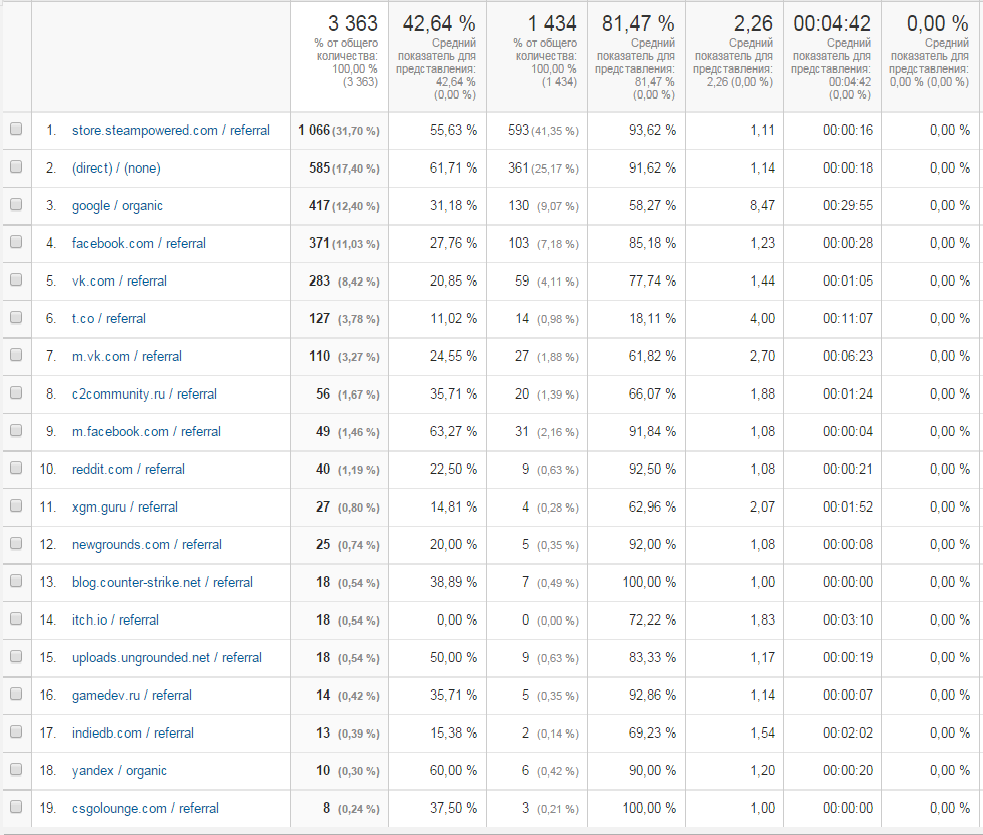Open c2community.ru / referral source link

[x=144, y=394]
